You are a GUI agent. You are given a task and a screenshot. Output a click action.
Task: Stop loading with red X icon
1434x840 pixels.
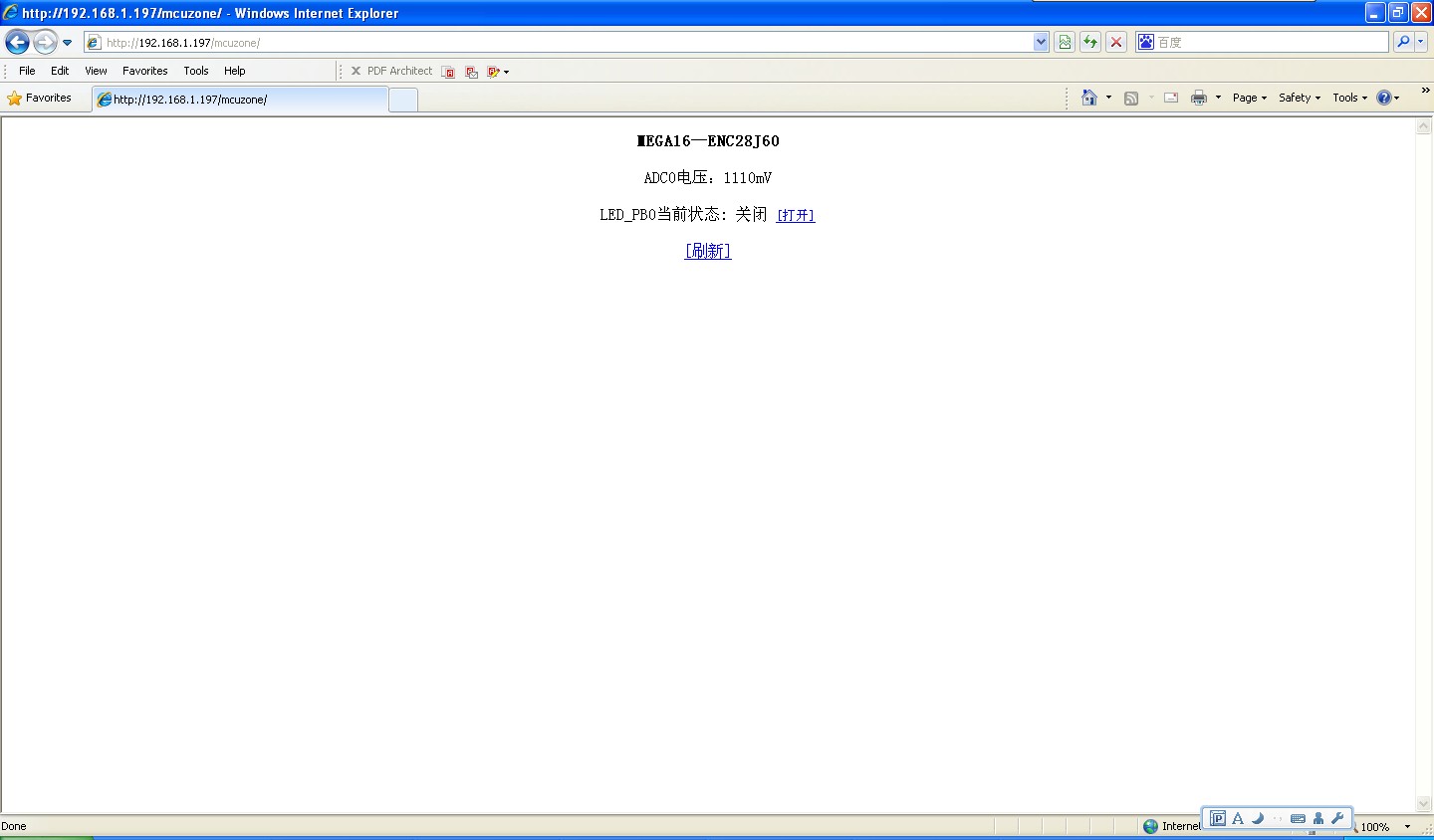click(1116, 42)
